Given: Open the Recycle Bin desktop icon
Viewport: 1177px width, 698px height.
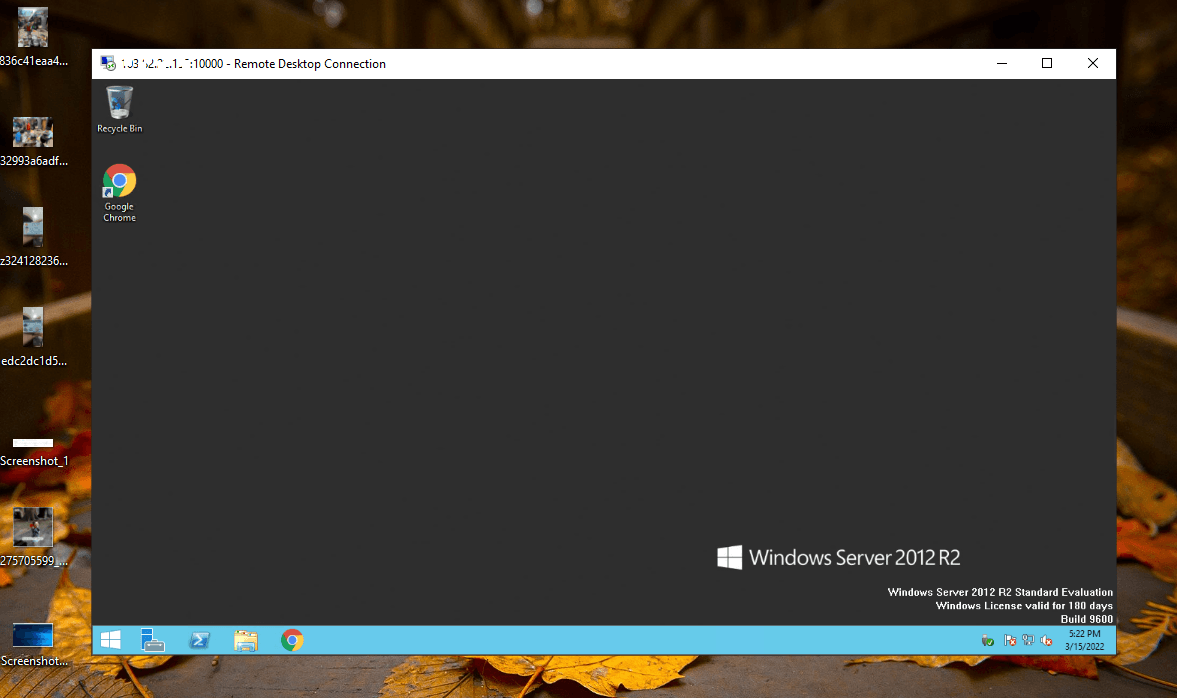Looking at the screenshot, I should 119,103.
